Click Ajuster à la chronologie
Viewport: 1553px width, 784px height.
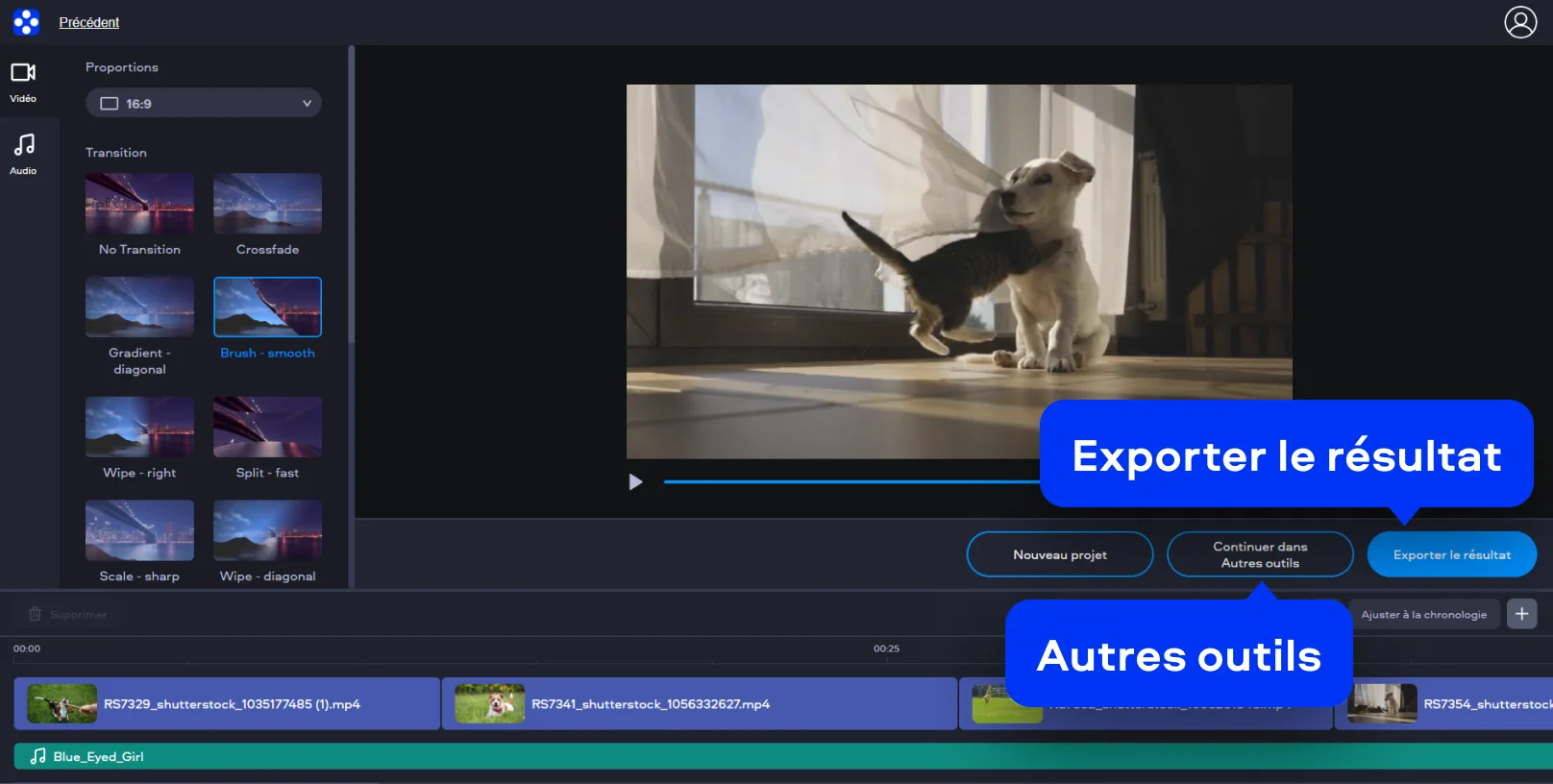[x=1423, y=615]
